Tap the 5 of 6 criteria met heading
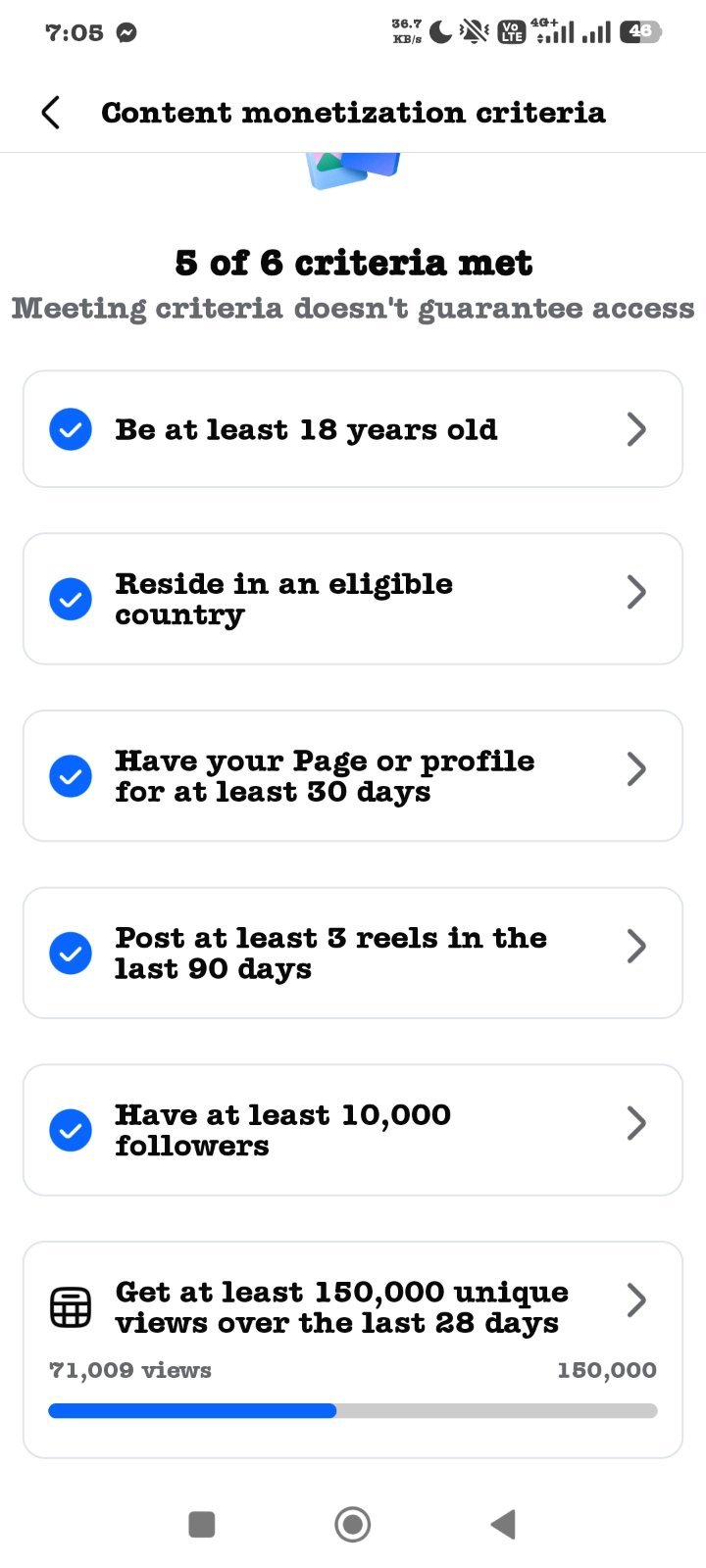706x1568 pixels. pos(353,263)
